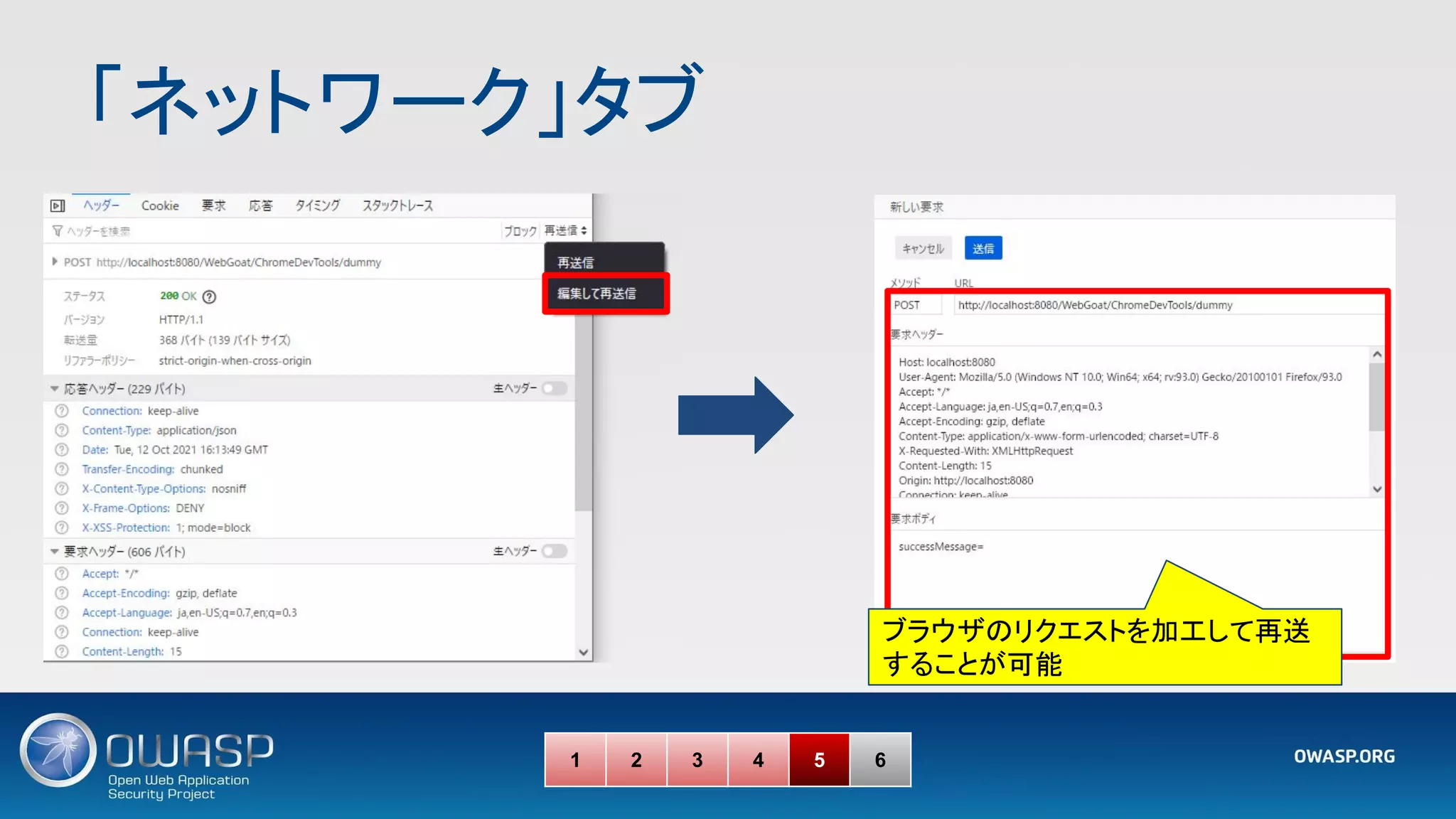Click help icon beside Transfer-Encoding header
The width and height of the screenshot is (1456, 819).
[62, 469]
